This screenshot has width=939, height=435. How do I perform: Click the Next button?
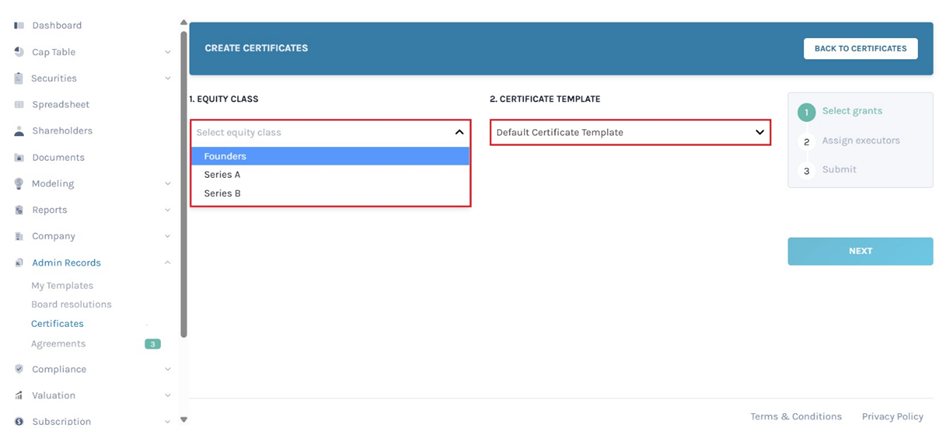click(860, 251)
